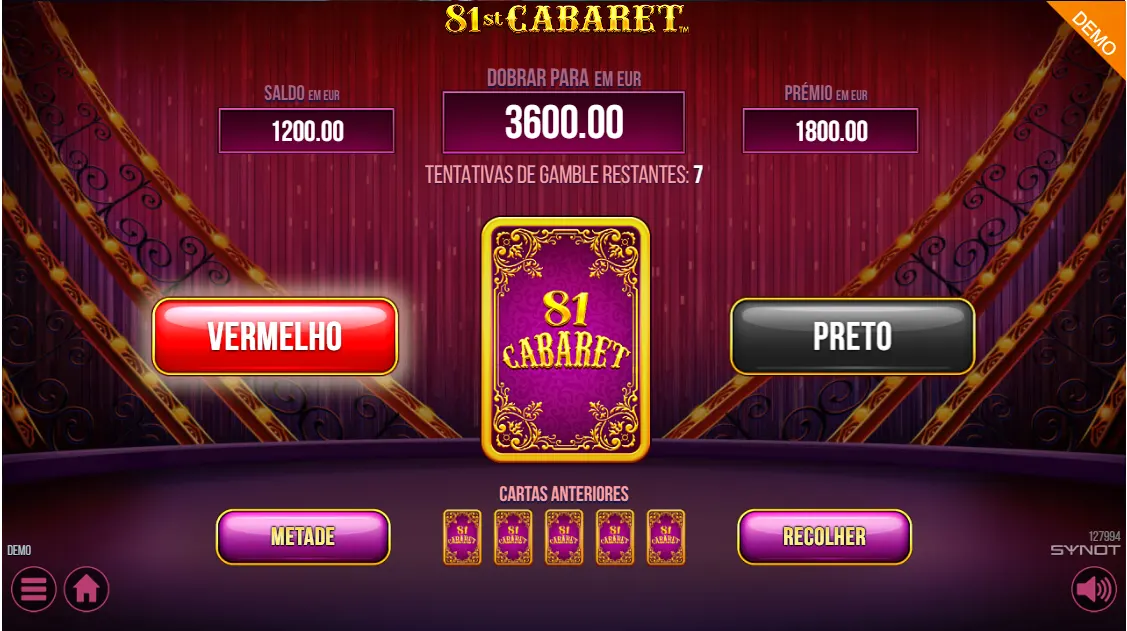Click the remaining gamble attempts text
Image resolution: width=1127 pixels, height=631 pixels.
pyautogui.click(x=564, y=175)
